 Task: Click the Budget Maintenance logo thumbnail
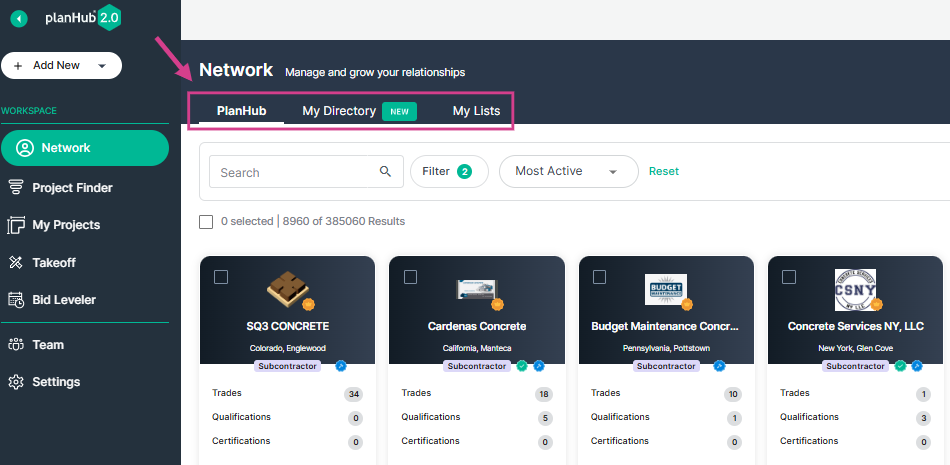[x=666, y=290]
